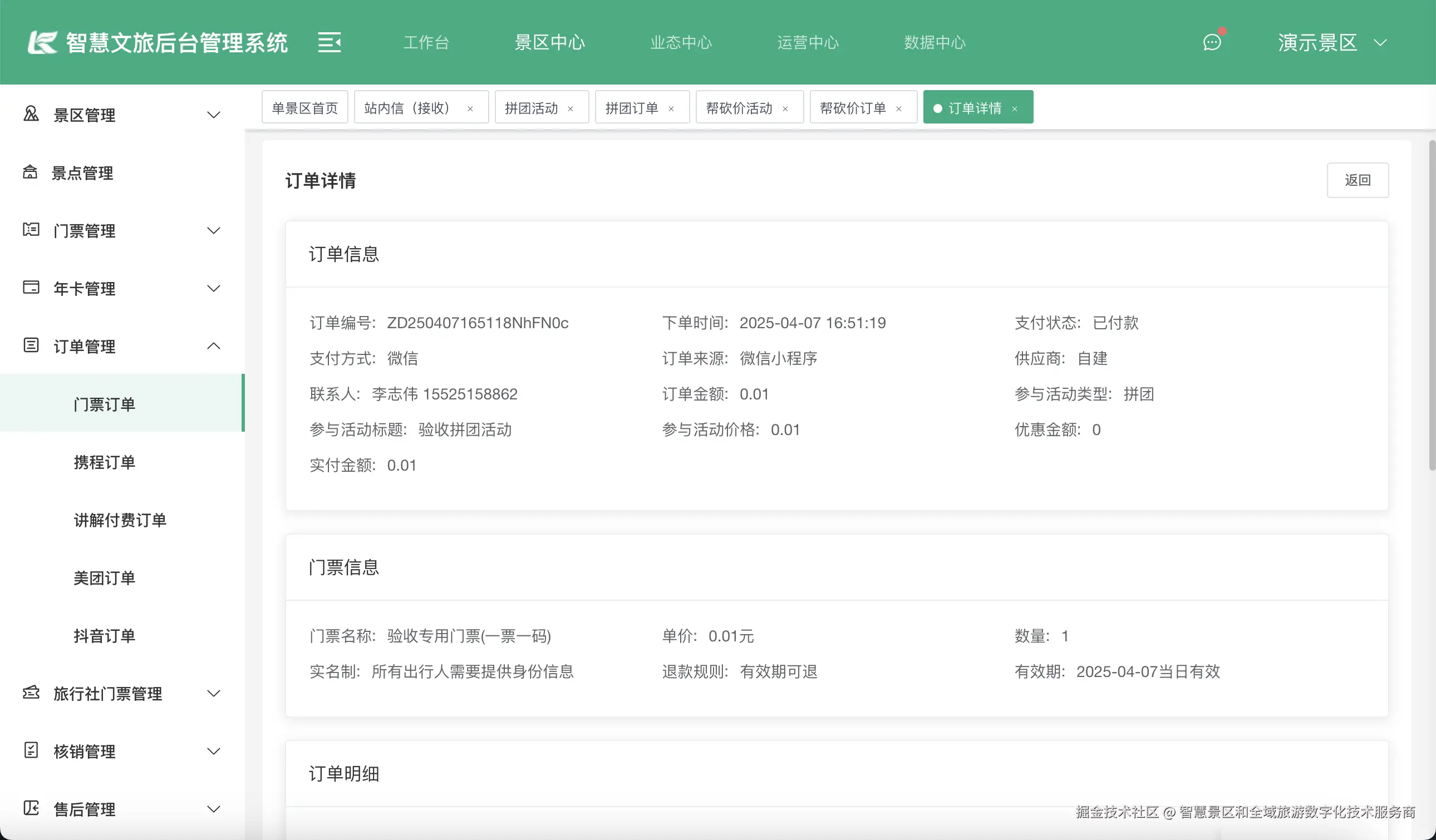The image size is (1436, 840).
Task: Collapse the 订单管理 section
Action: click(214, 345)
